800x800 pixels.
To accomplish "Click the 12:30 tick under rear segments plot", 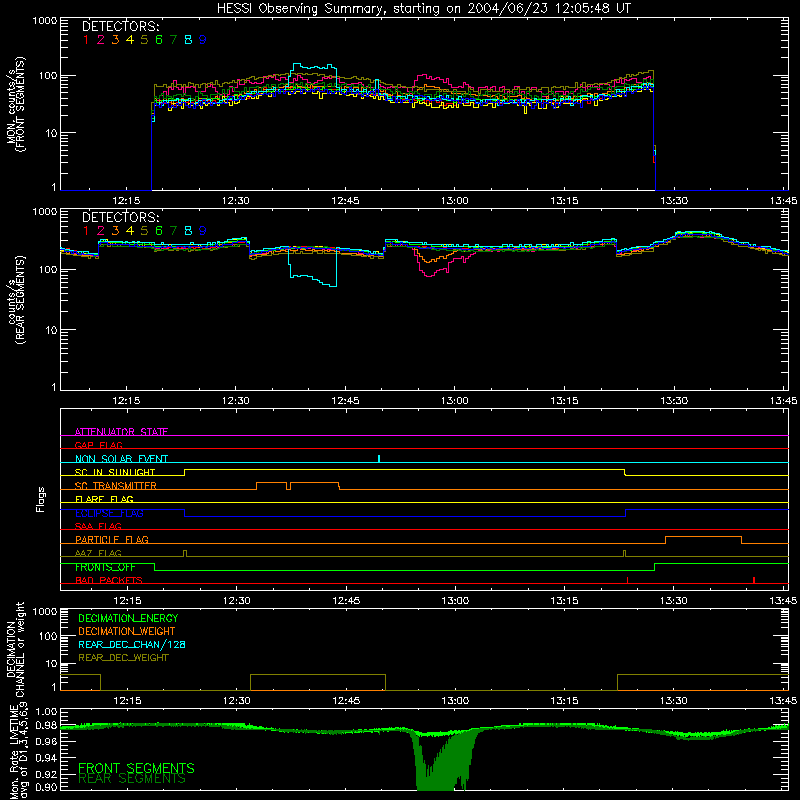I will tap(236, 401).
